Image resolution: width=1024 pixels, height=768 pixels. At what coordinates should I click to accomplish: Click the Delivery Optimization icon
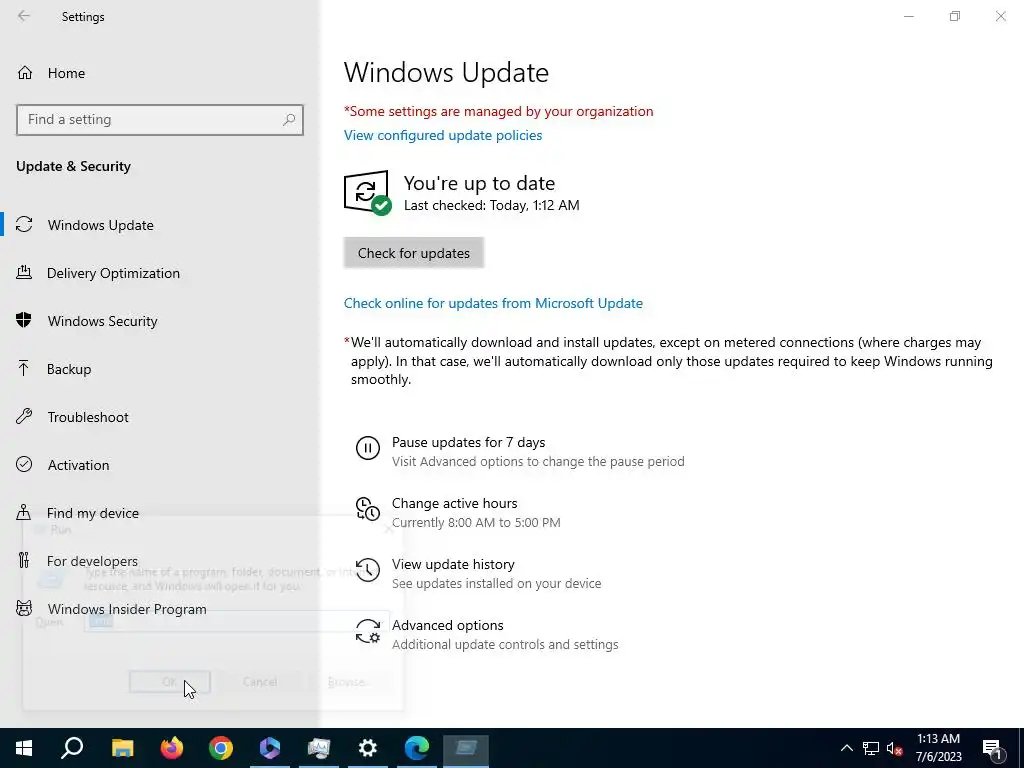point(24,272)
